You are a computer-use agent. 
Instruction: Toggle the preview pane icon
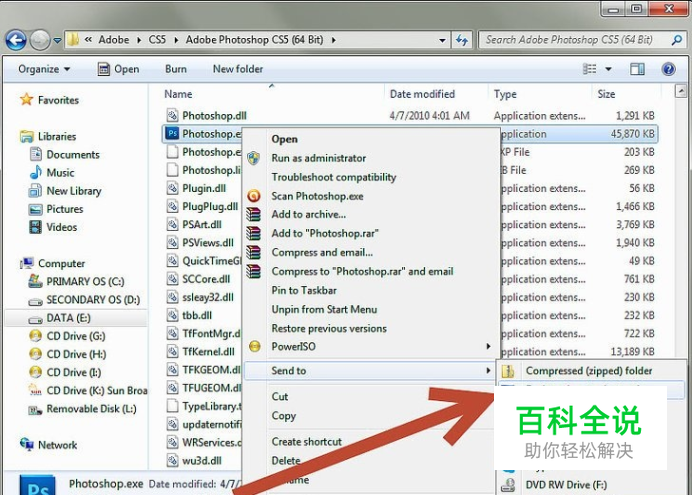[637, 69]
